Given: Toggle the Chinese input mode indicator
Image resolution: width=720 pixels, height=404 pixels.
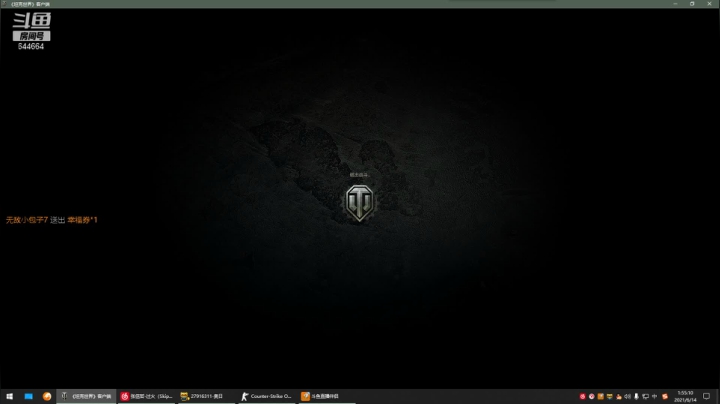Looking at the screenshot, I should [x=654, y=396].
